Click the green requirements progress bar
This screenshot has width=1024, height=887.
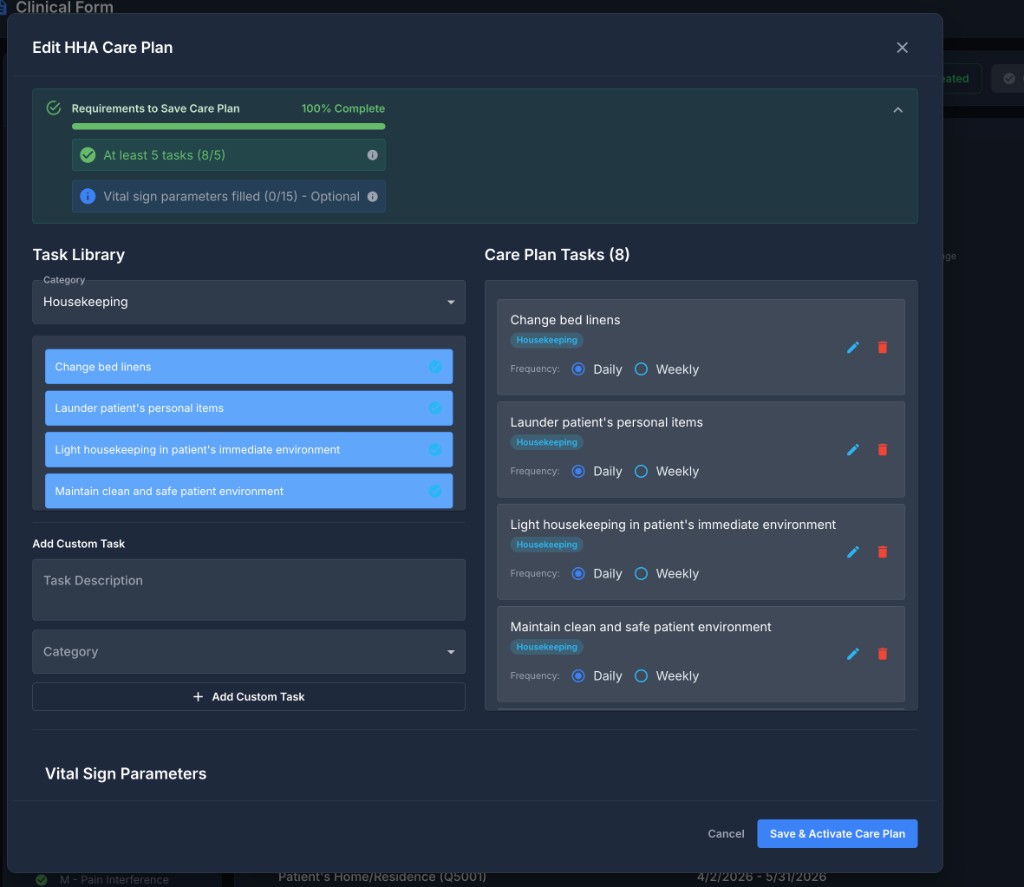tap(229, 126)
